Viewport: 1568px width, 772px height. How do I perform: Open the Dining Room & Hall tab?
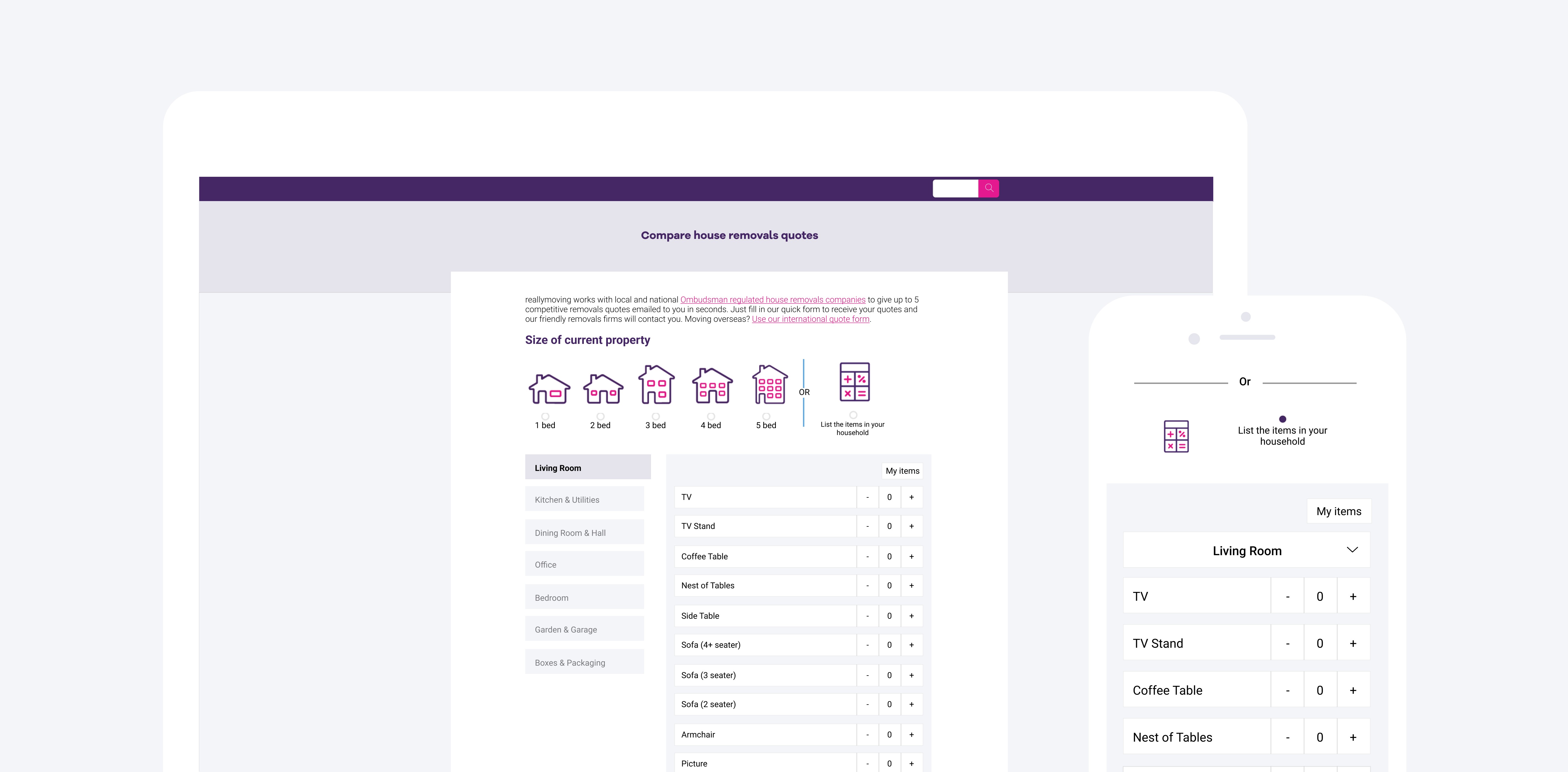pyautogui.click(x=584, y=532)
